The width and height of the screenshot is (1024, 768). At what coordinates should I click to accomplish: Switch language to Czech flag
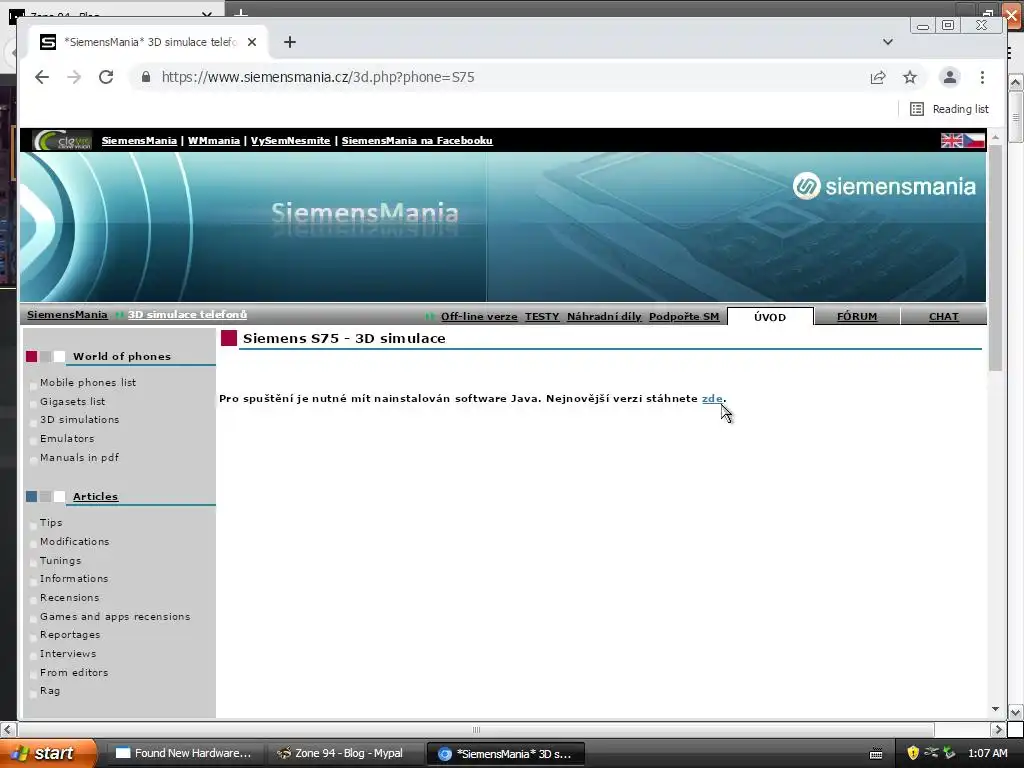tap(974, 140)
